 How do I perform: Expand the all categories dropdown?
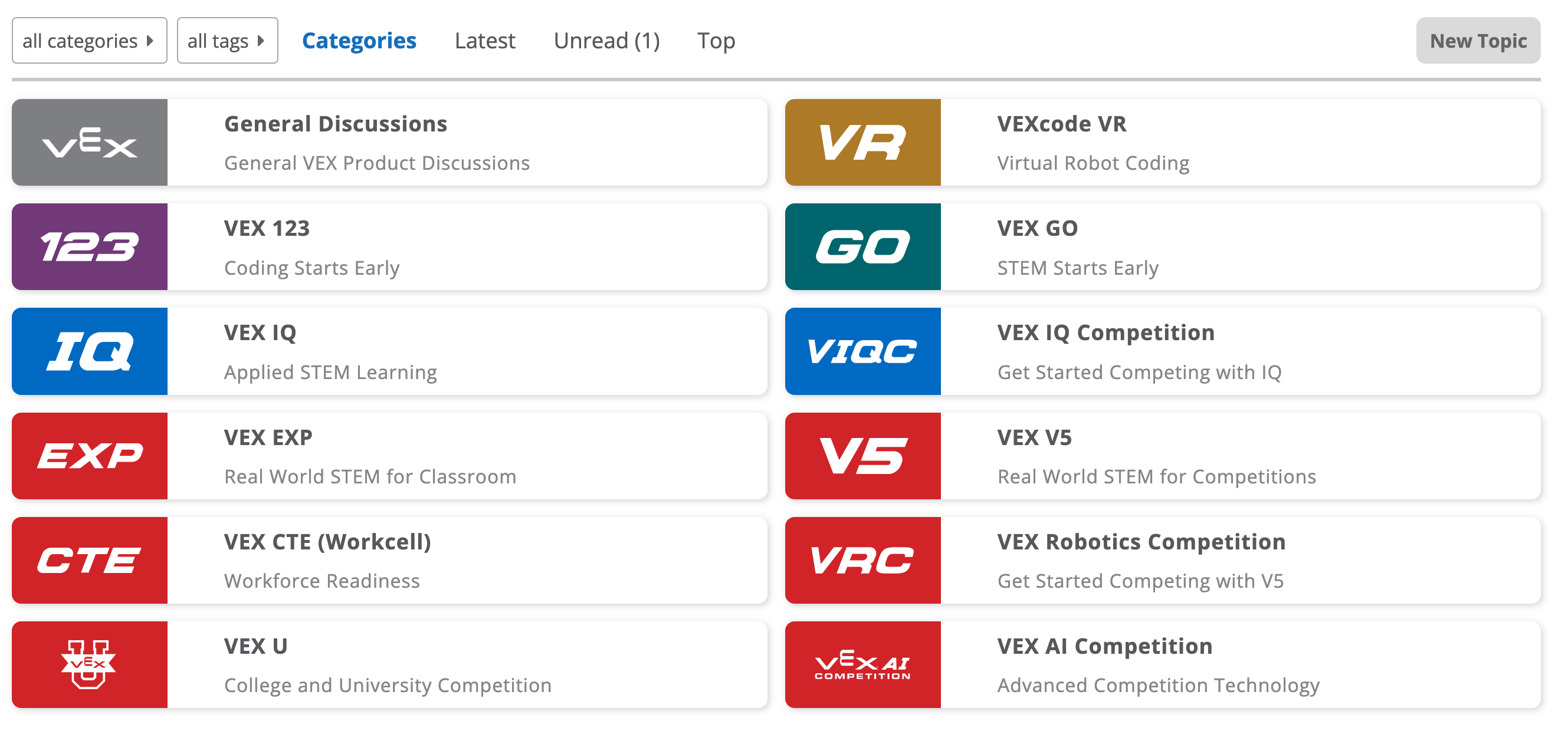[x=89, y=40]
